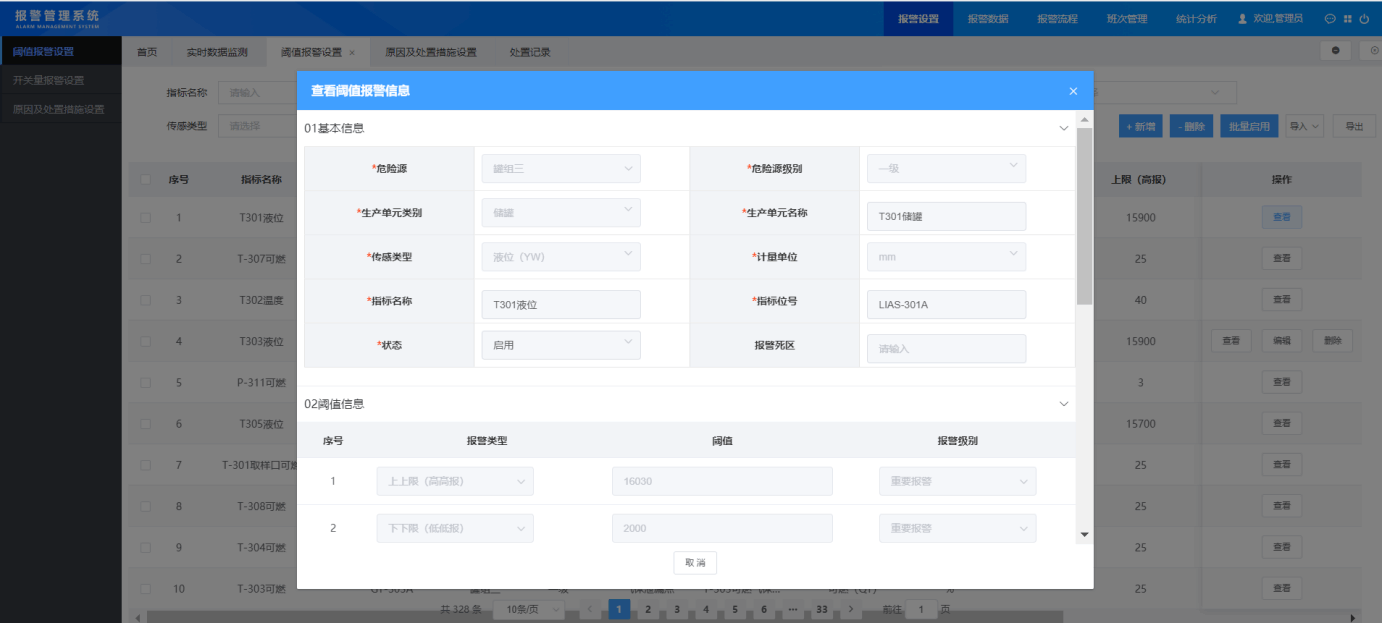Open the 状态 dropdown showing 启用
The image size is (1382, 623).
coord(560,344)
